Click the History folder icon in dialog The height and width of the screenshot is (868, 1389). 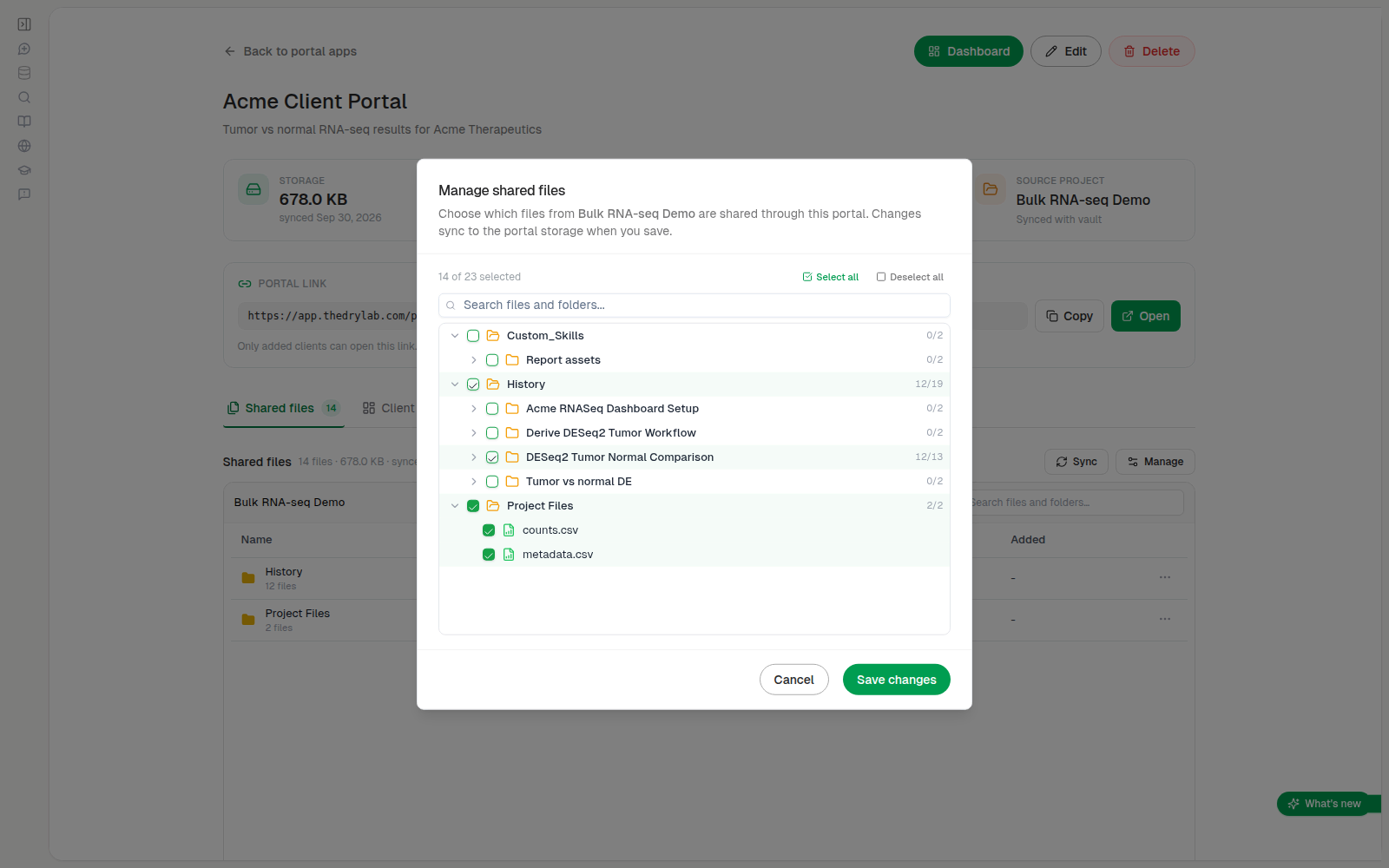[493, 385]
